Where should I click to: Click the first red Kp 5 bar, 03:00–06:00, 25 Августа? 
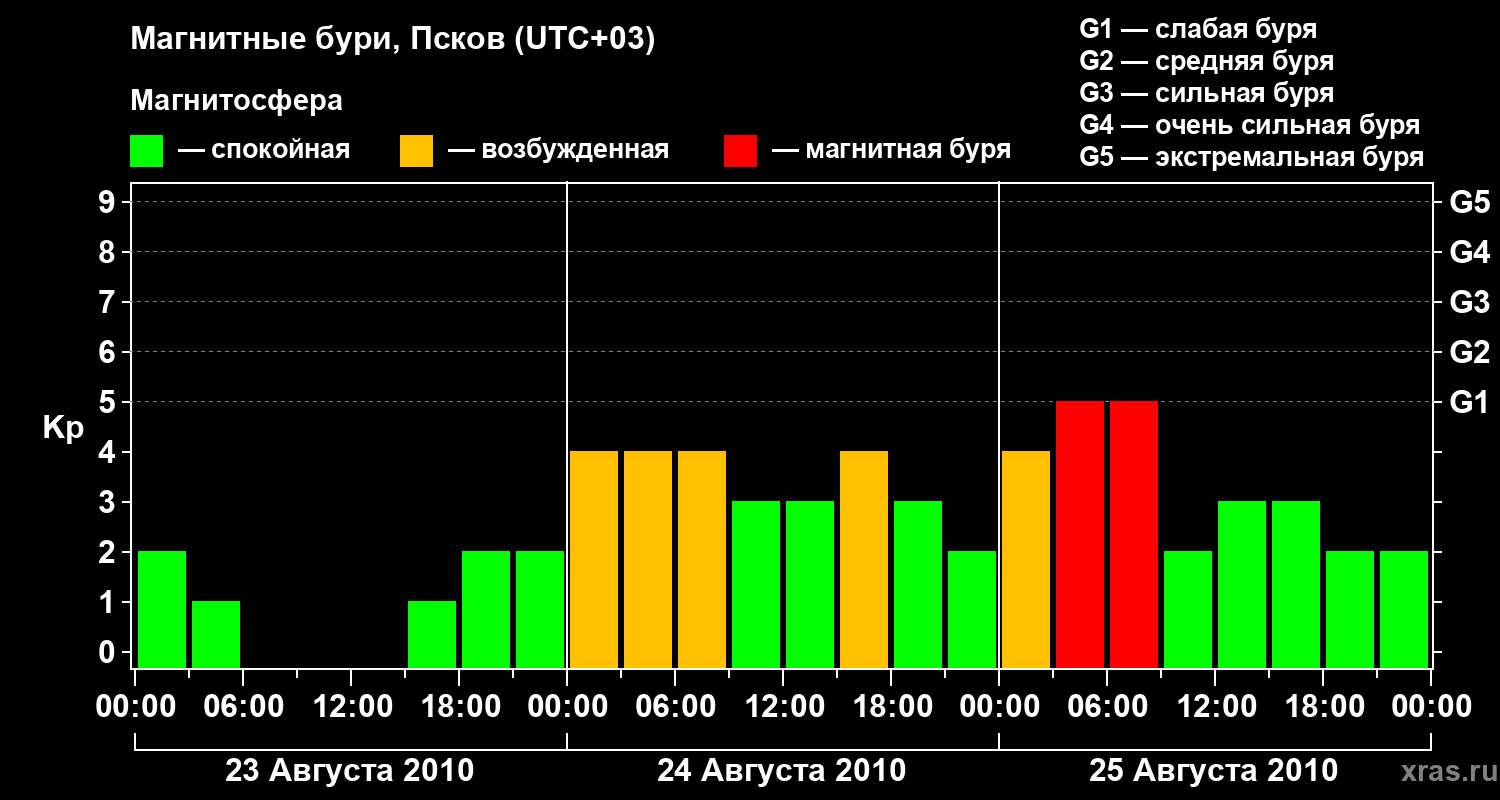(x=1080, y=534)
